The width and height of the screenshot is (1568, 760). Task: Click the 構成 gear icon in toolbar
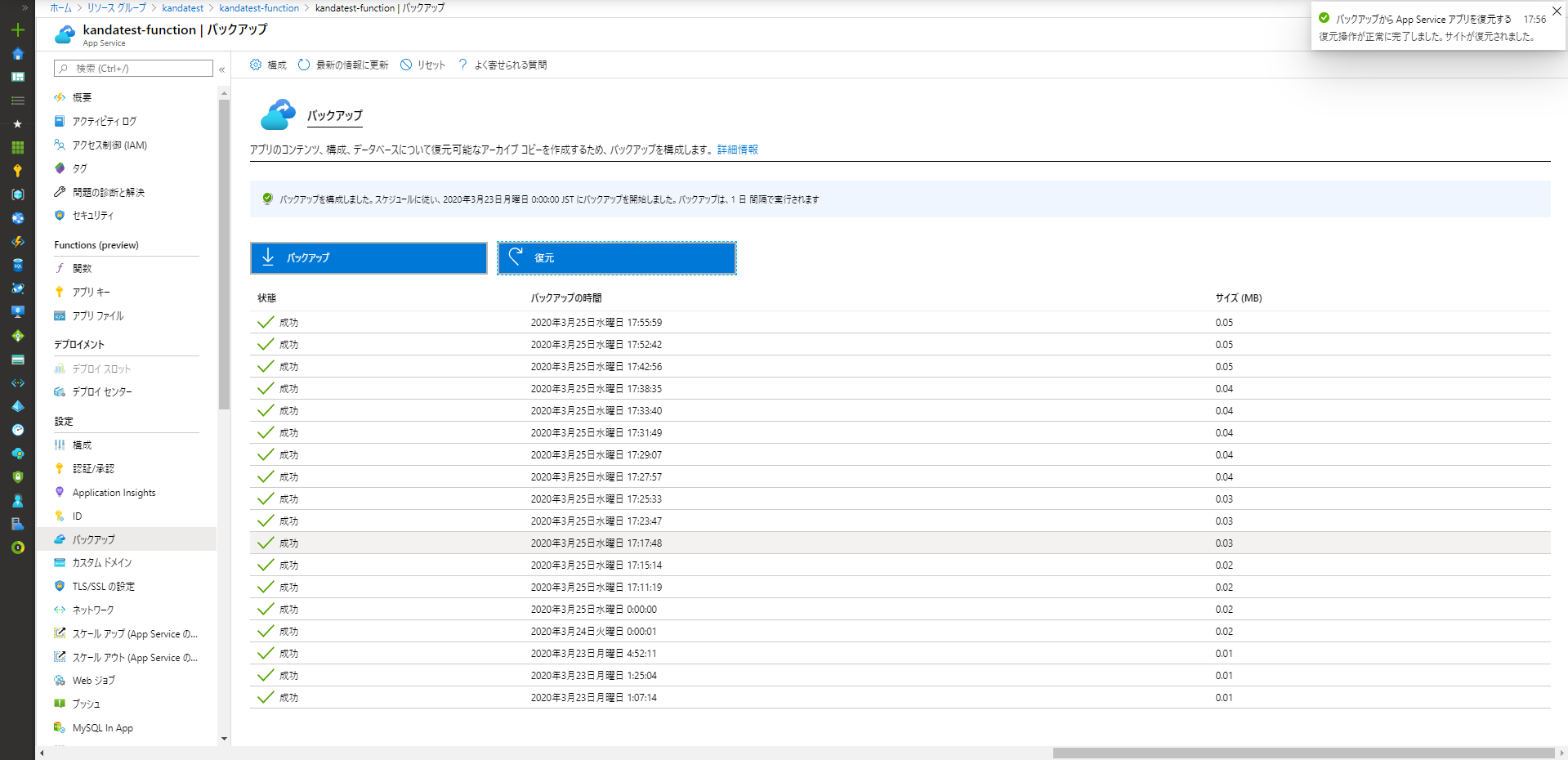click(256, 65)
